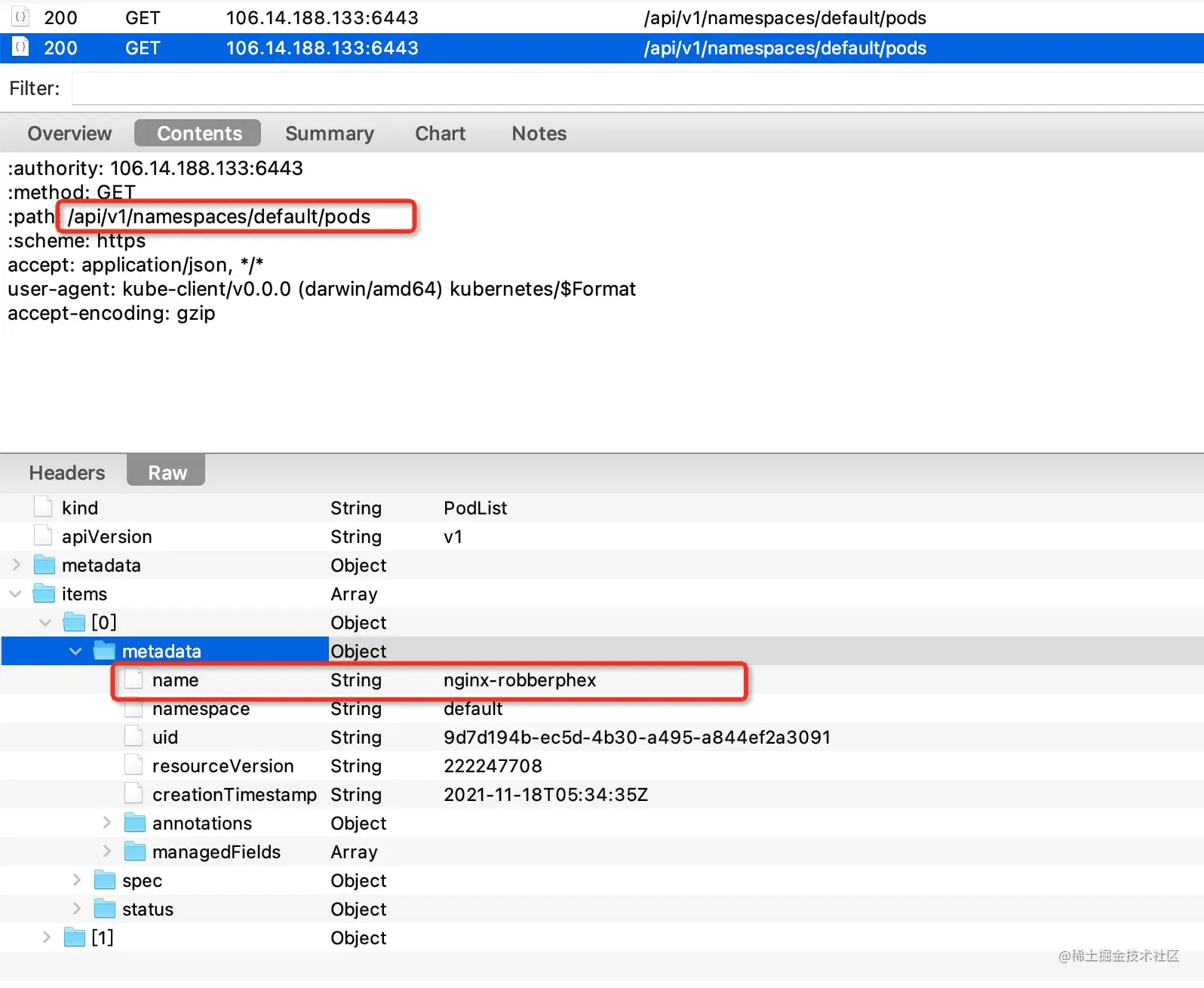
Task: Click the PodList value
Action: click(475, 508)
